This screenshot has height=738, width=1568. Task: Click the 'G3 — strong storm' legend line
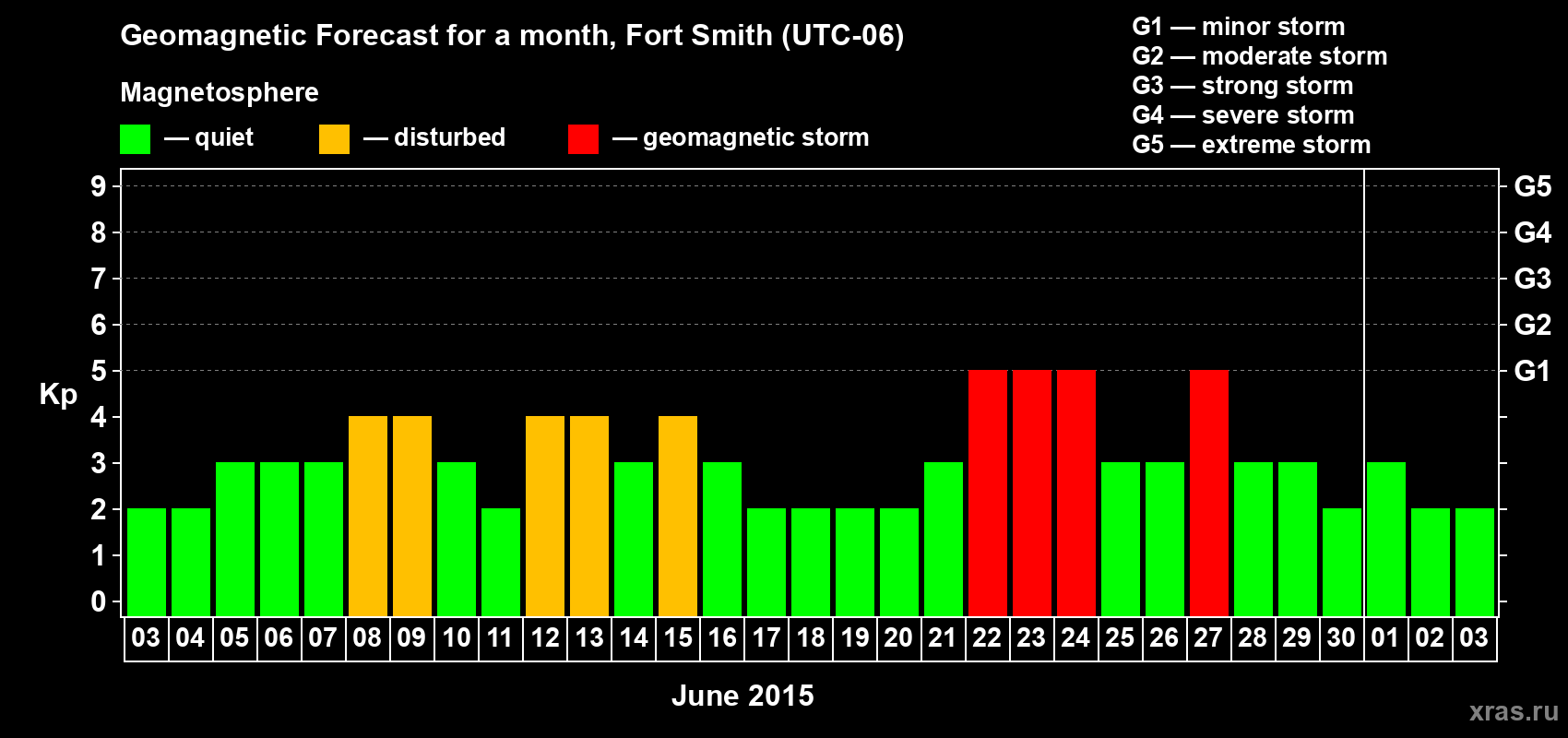click(x=1242, y=86)
